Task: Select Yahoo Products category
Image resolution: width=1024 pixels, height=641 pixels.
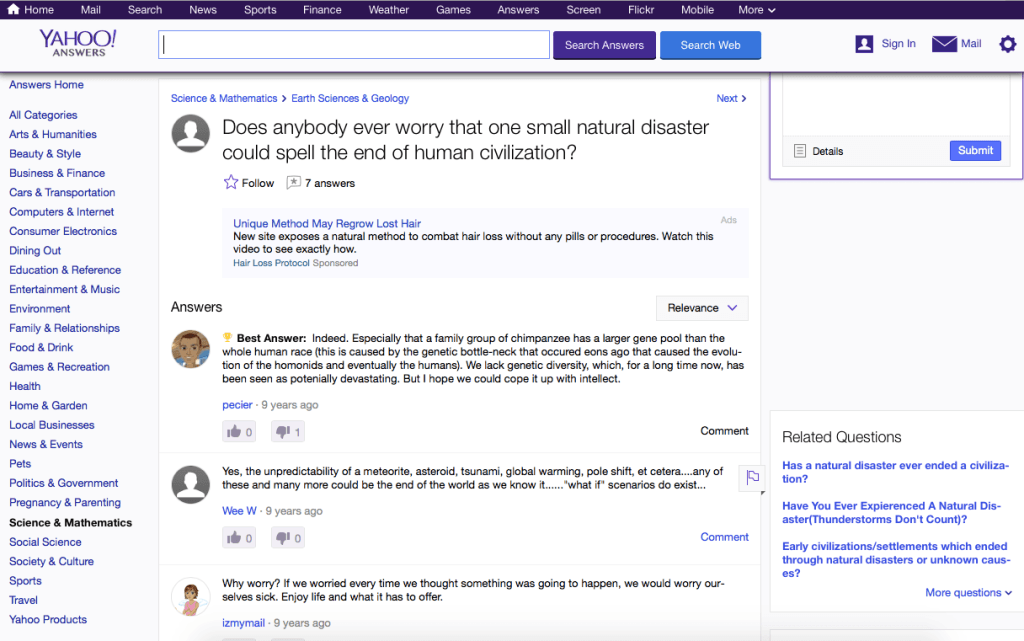Action: pyautogui.click(x=48, y=619)
